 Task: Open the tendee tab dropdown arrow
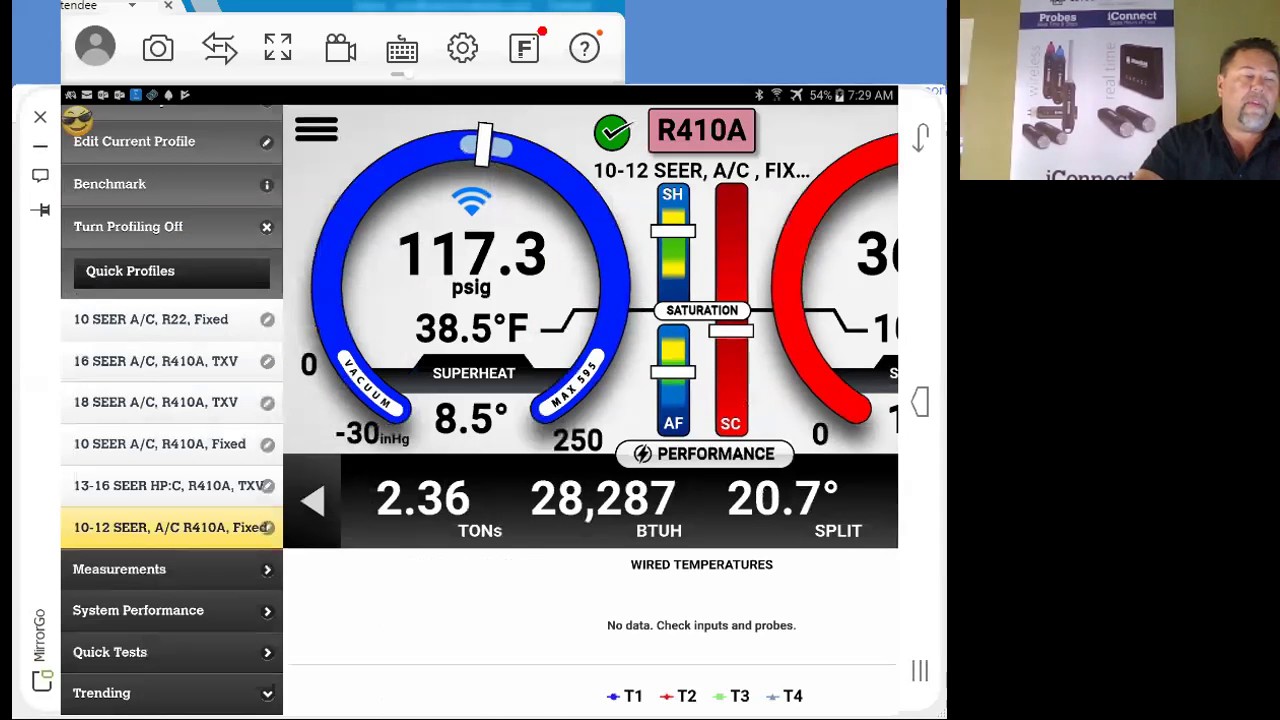point(132,6)
